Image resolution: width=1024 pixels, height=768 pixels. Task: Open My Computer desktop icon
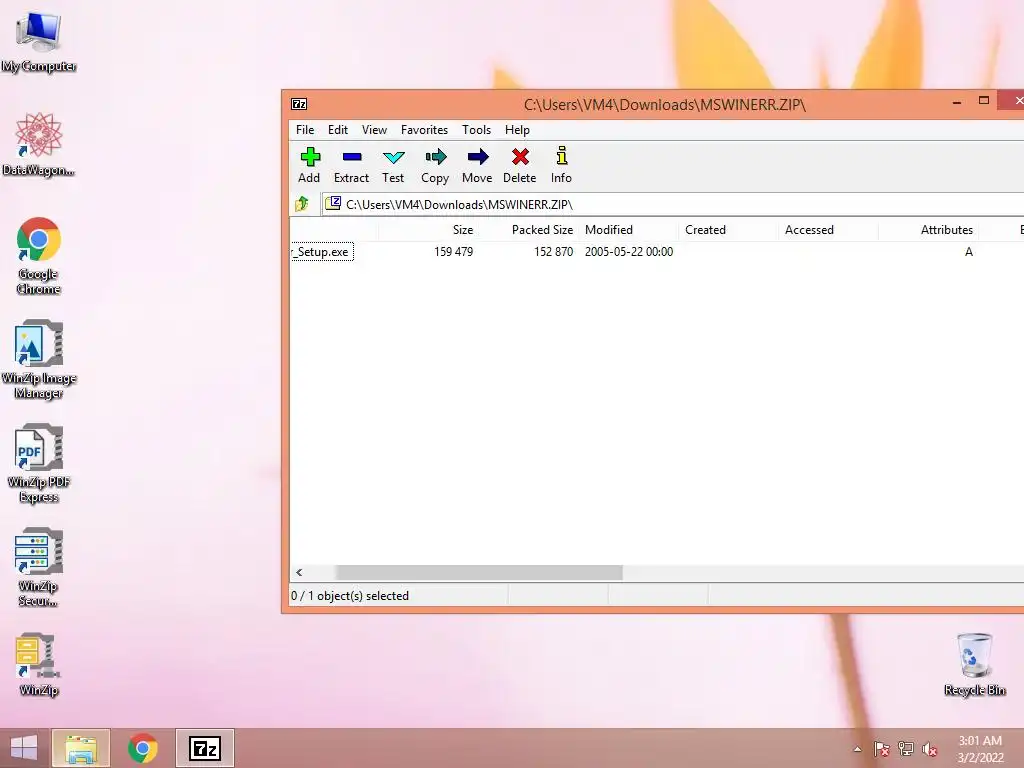point(39,42)
